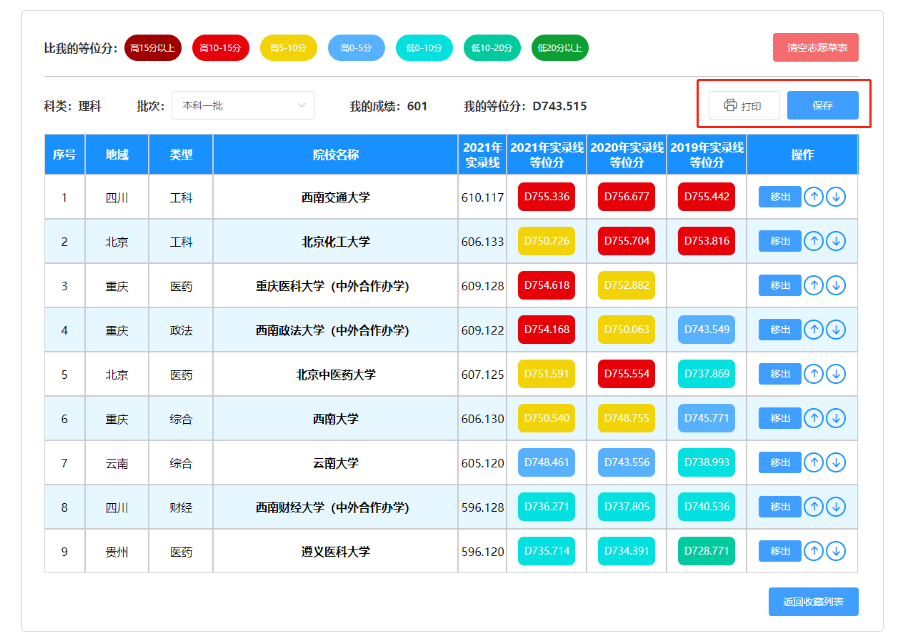Click the 院校名称 column header
The image size is (904, 642).
pyautogui.click(x=336, y=154)
